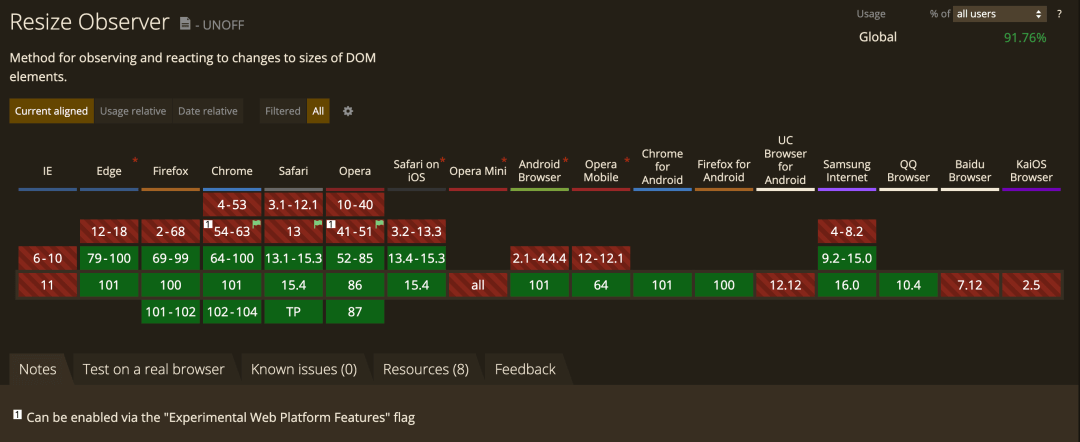
Task: Click the Chrome column header
Action: pos(231,171)
